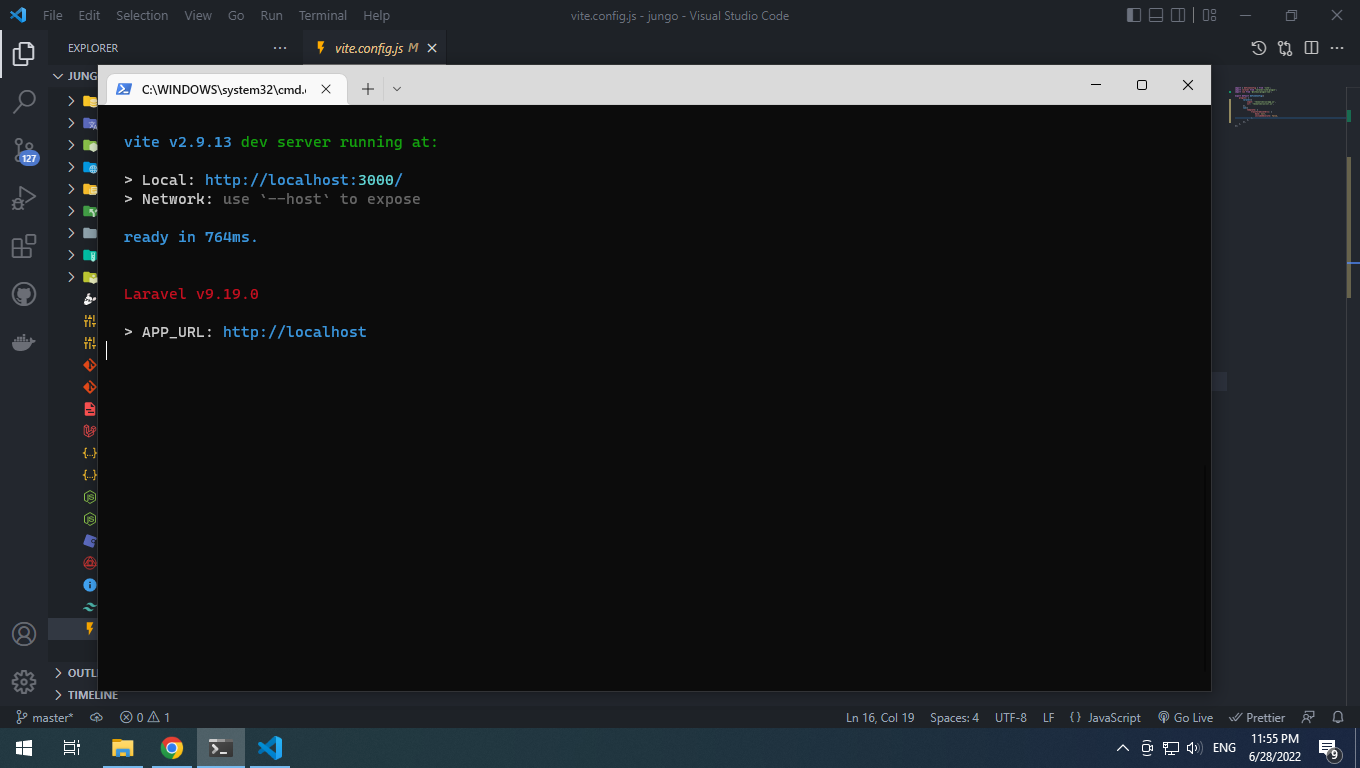The height and width of the screenshot is (768, 1360).
Task: Click the Prettier status item
Action: click(x=1258, y=718)
